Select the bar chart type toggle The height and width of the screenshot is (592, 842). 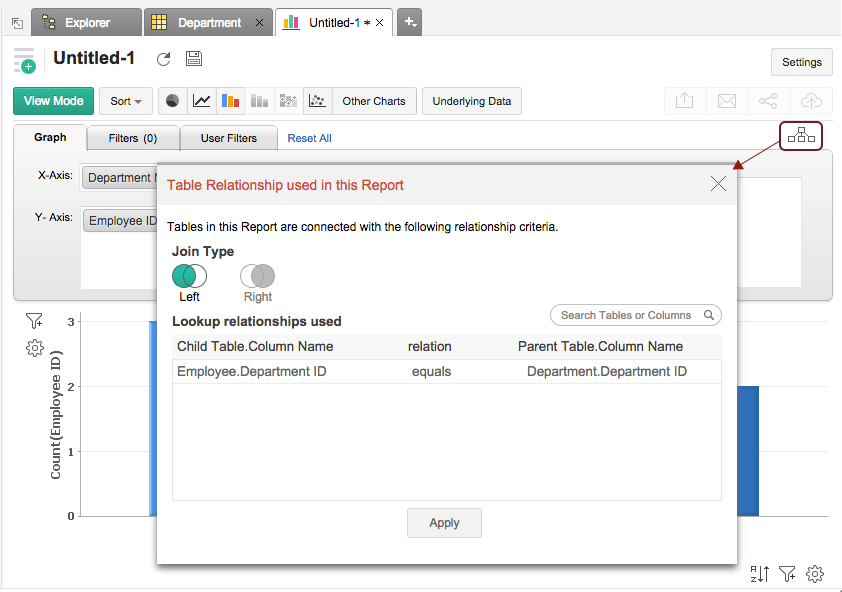(x=231, y=101)
